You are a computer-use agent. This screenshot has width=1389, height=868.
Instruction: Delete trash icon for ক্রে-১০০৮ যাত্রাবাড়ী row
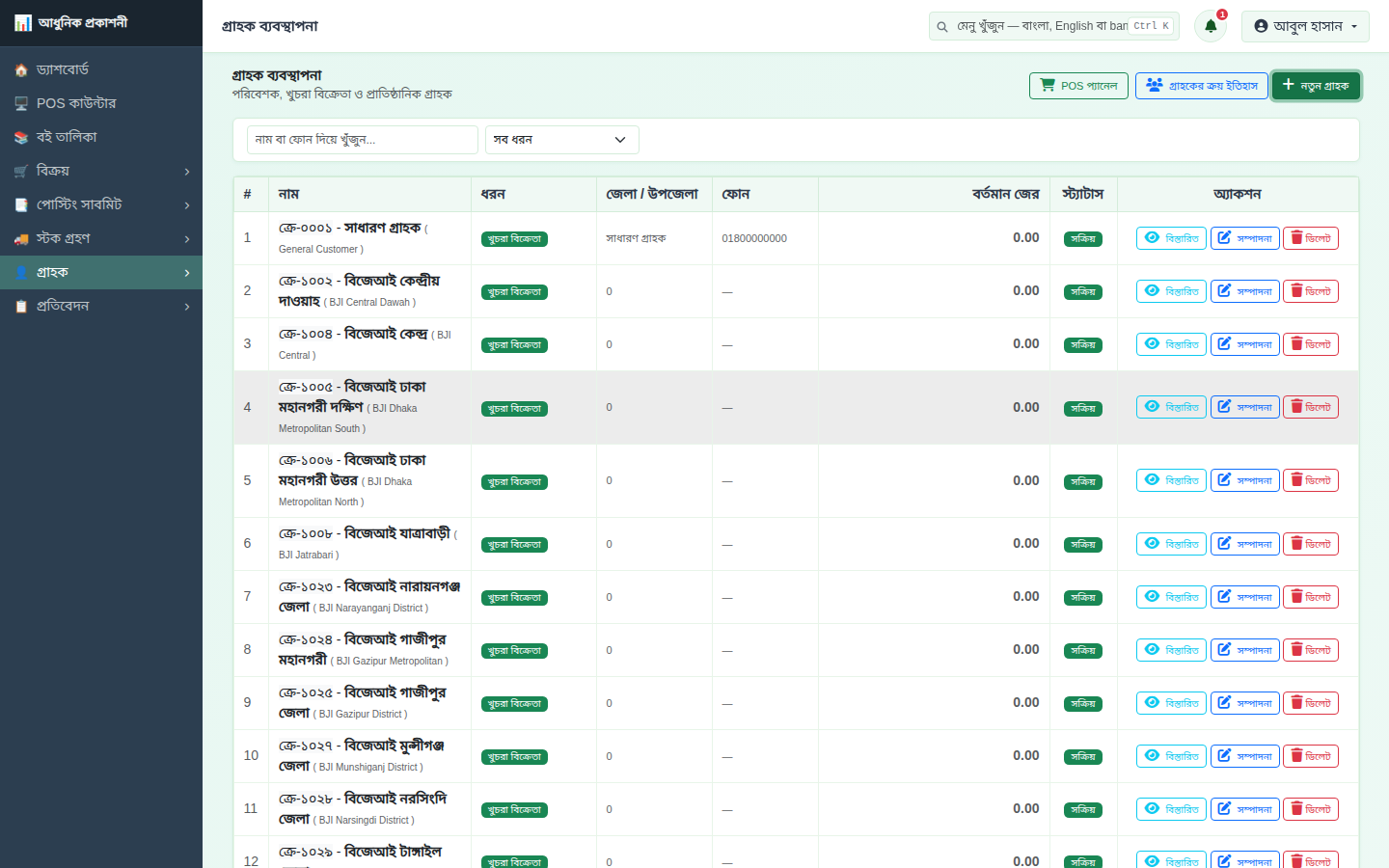[x=1297, y=543]
